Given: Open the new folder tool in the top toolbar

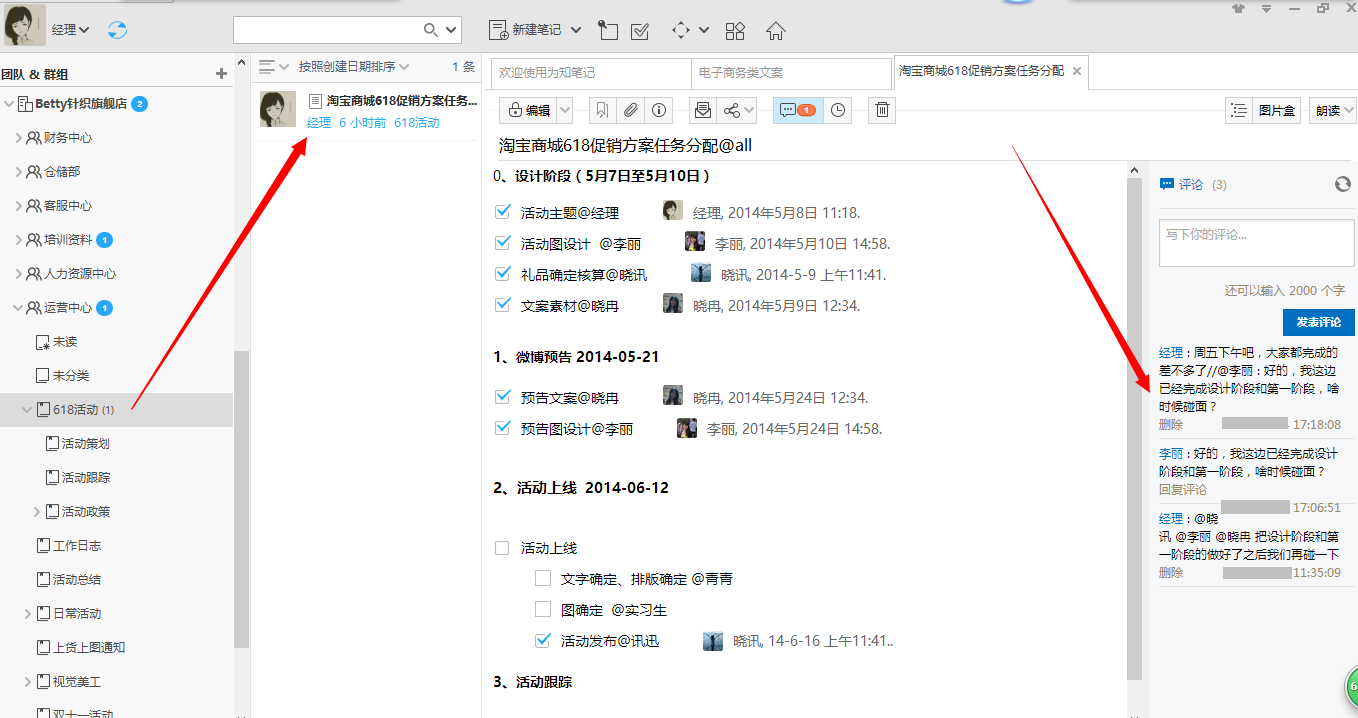Looking at the screenshot, I should tap(607, 30).
